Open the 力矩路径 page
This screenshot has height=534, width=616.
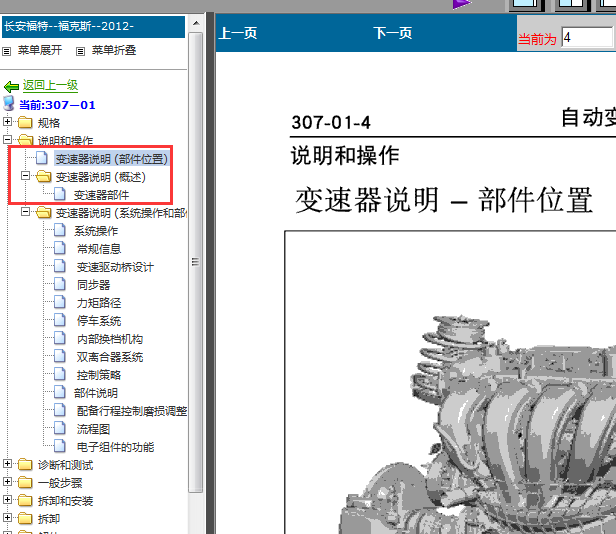point(99,303)
